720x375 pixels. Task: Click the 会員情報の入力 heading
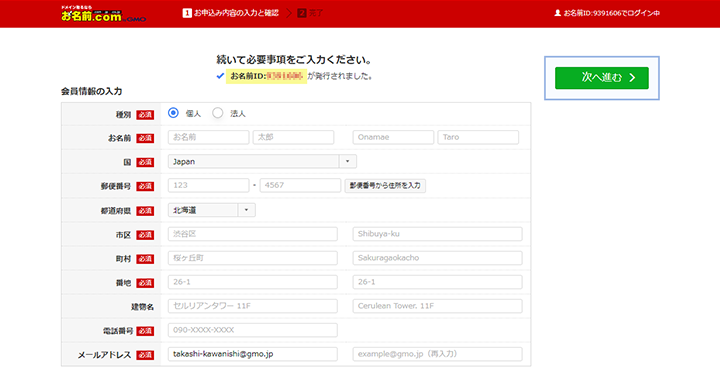[91, 91]
